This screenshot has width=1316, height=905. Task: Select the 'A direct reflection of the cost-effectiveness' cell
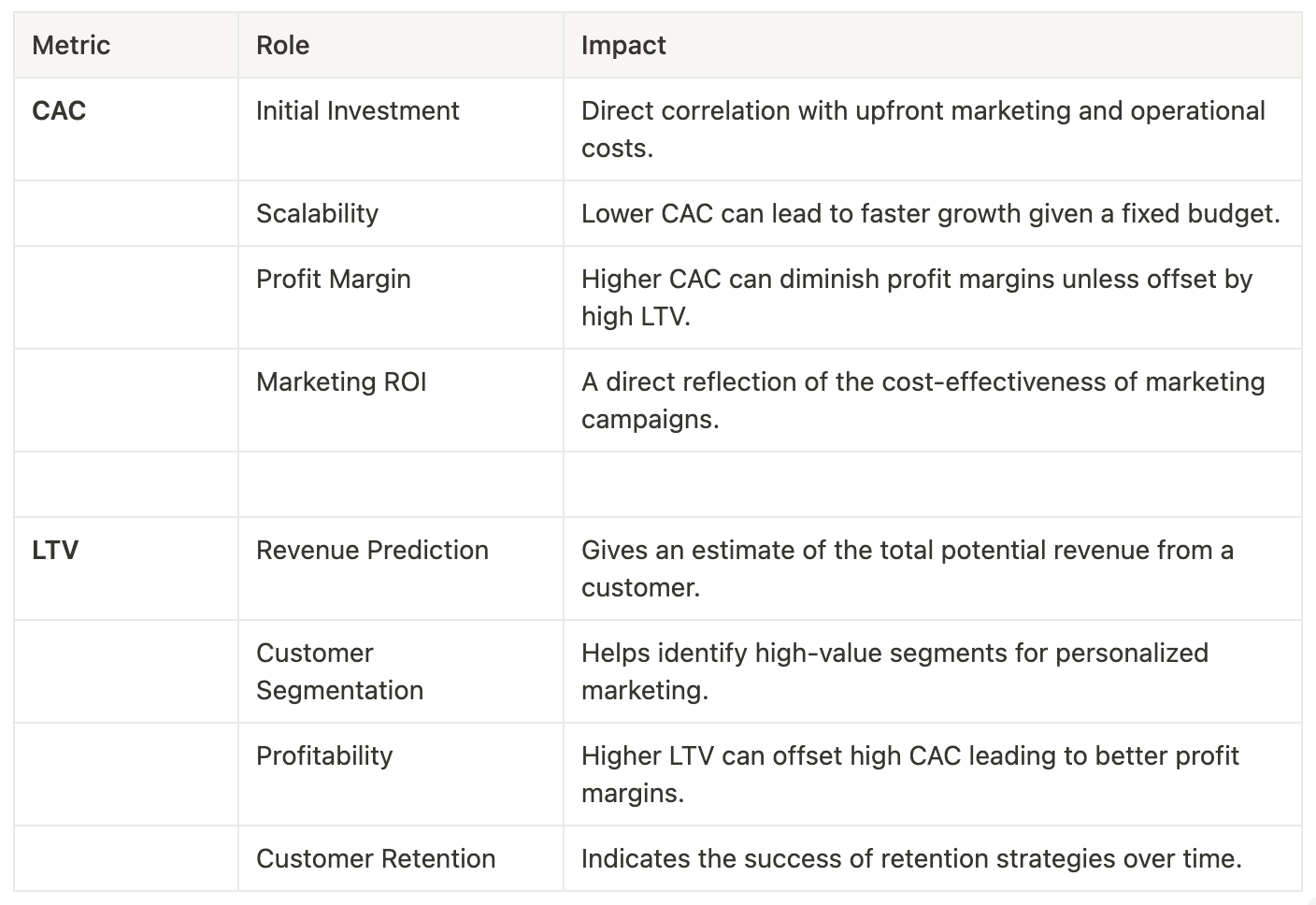click(x=923, y=400)
